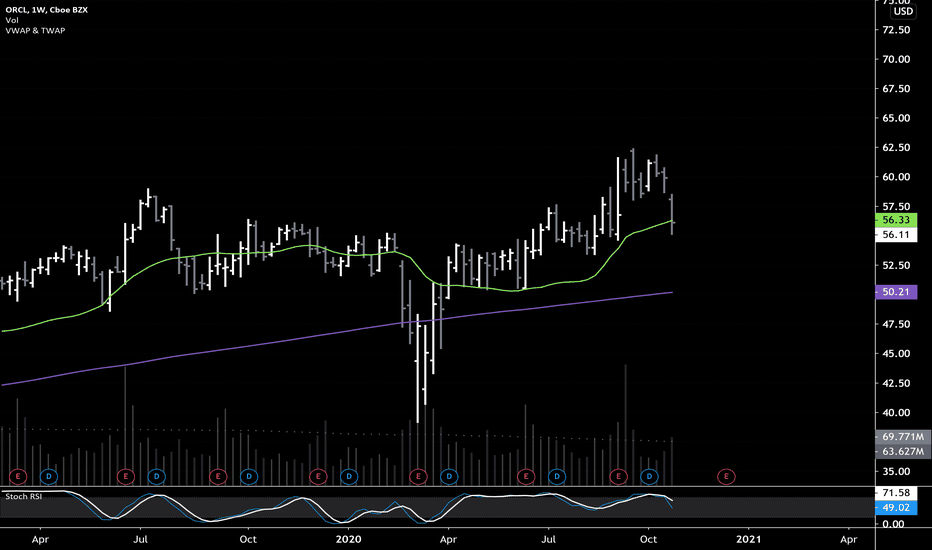Click the blue 49.02 Stoch RSI label
The image size is (932, 550).
coord(896,508)
